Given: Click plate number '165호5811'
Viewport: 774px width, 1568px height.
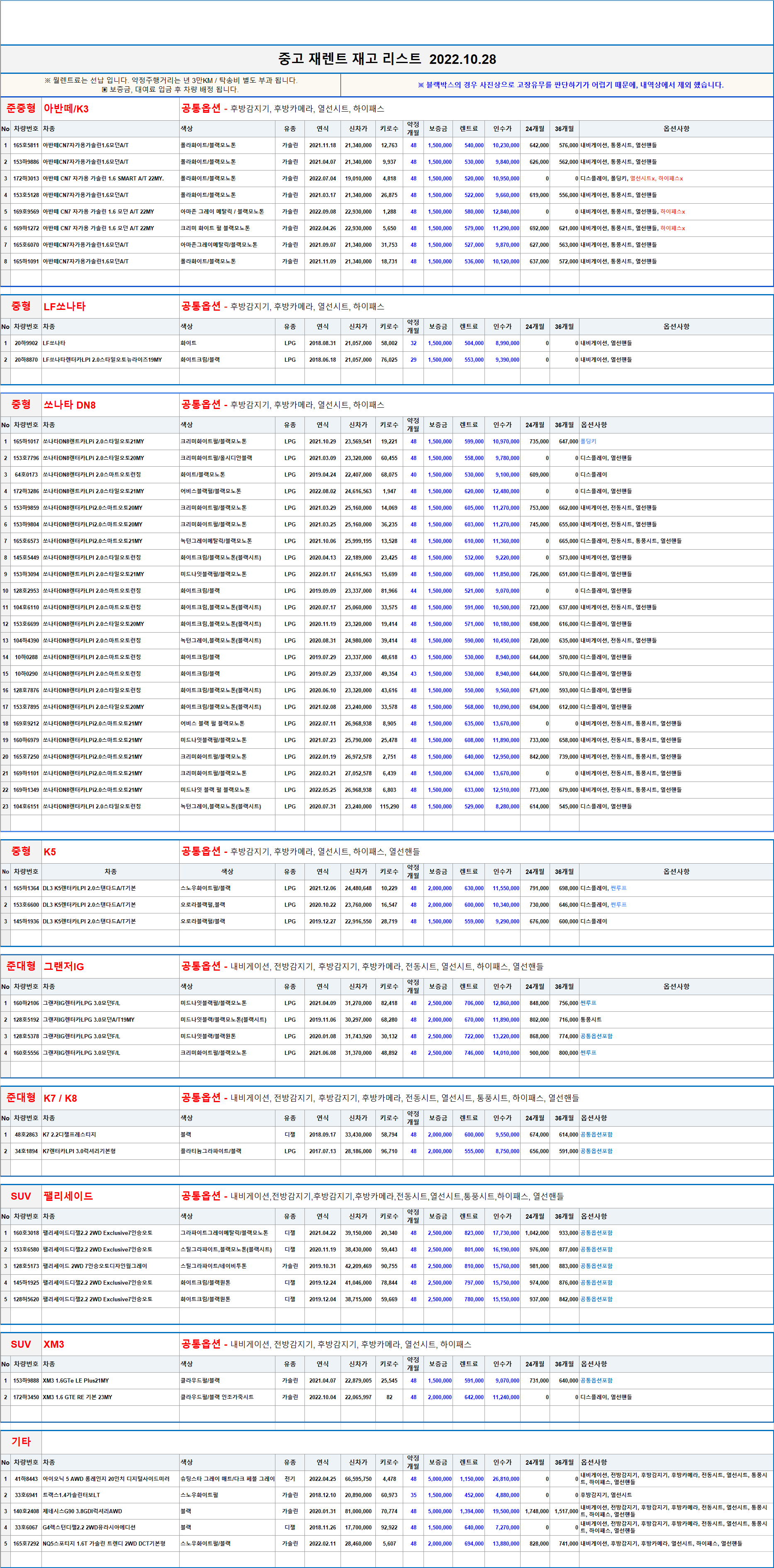Looking at the screenshot, I should pos(26,146).
